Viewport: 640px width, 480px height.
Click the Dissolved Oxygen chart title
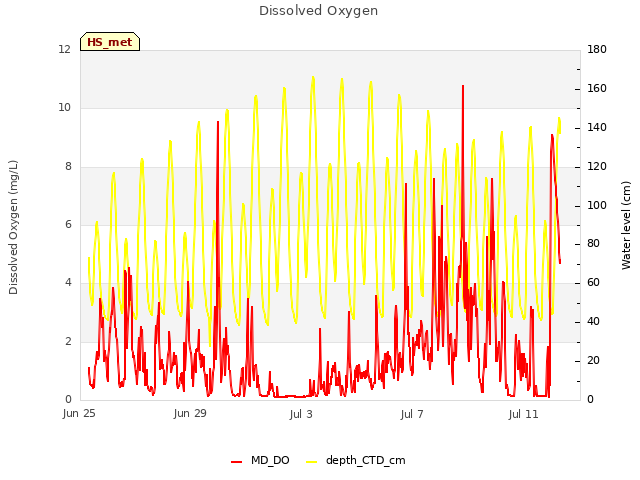click(x=318, y=11)
